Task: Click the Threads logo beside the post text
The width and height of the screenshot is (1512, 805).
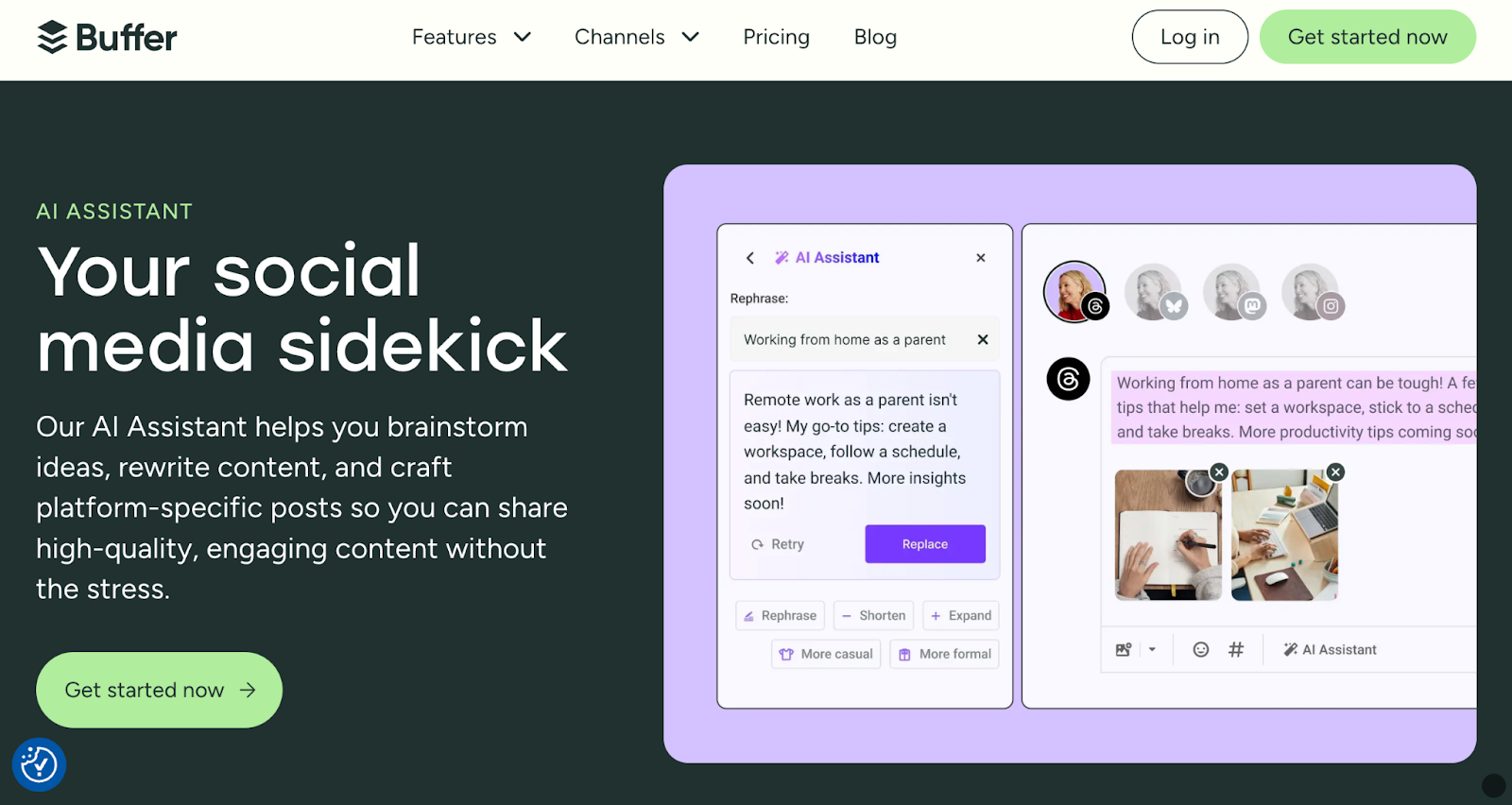Action: point(1068,379)
